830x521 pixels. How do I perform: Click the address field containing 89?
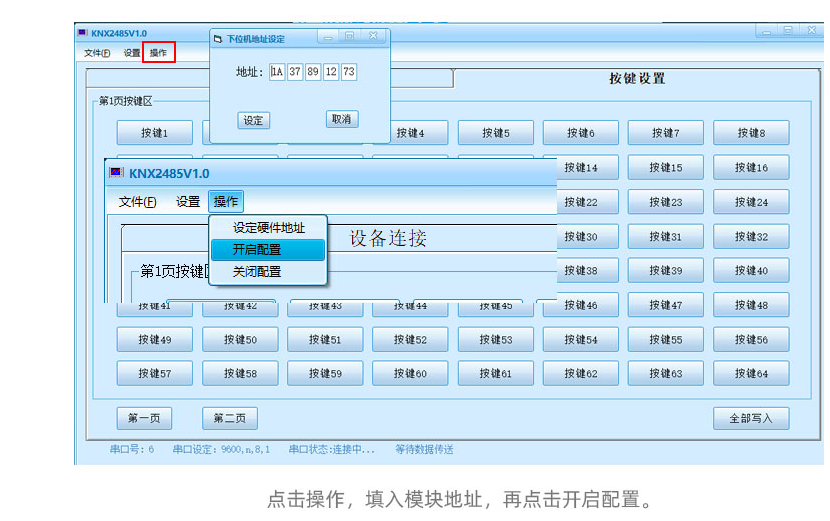pos(313,72)
